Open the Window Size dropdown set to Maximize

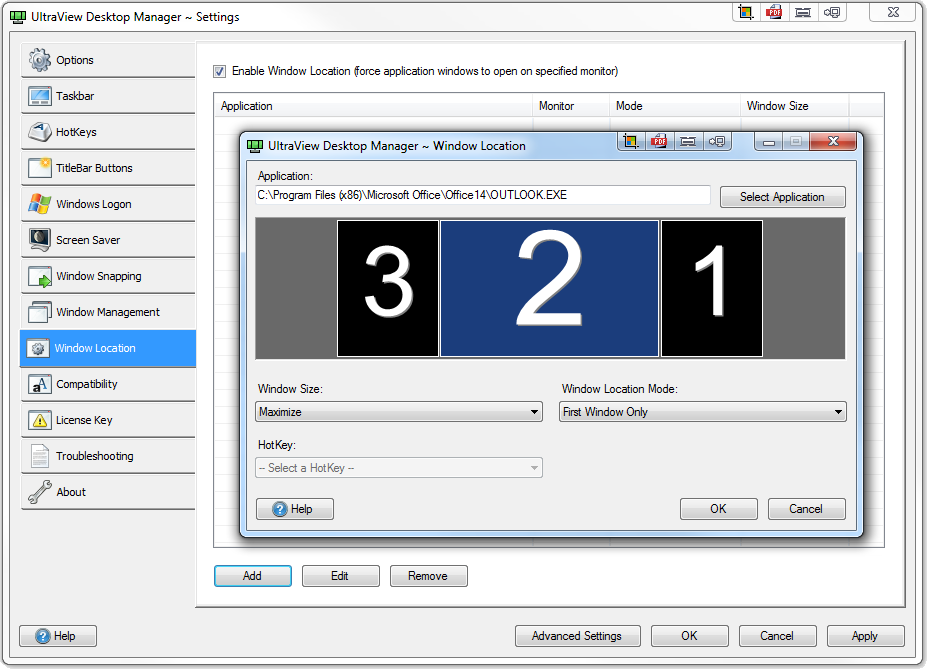click(x=399, y=412)
